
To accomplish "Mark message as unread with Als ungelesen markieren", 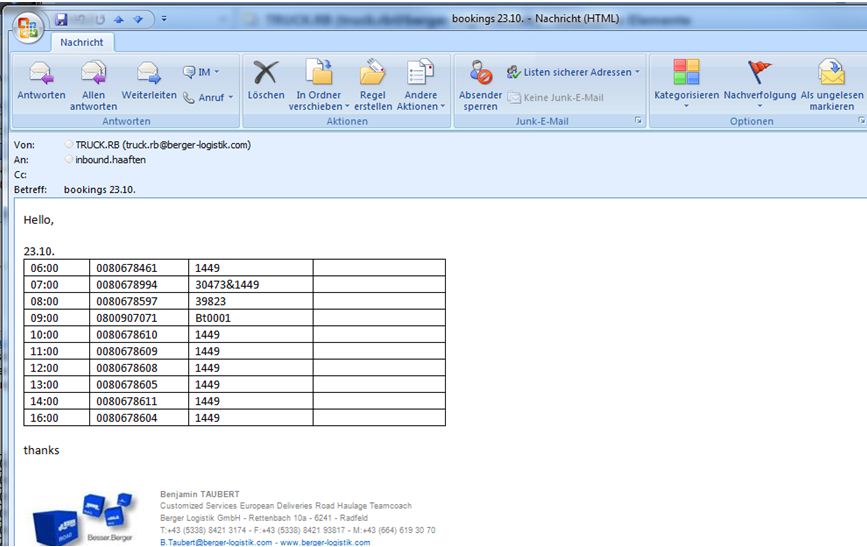I will pyautogui.click(x=832, y=85).
